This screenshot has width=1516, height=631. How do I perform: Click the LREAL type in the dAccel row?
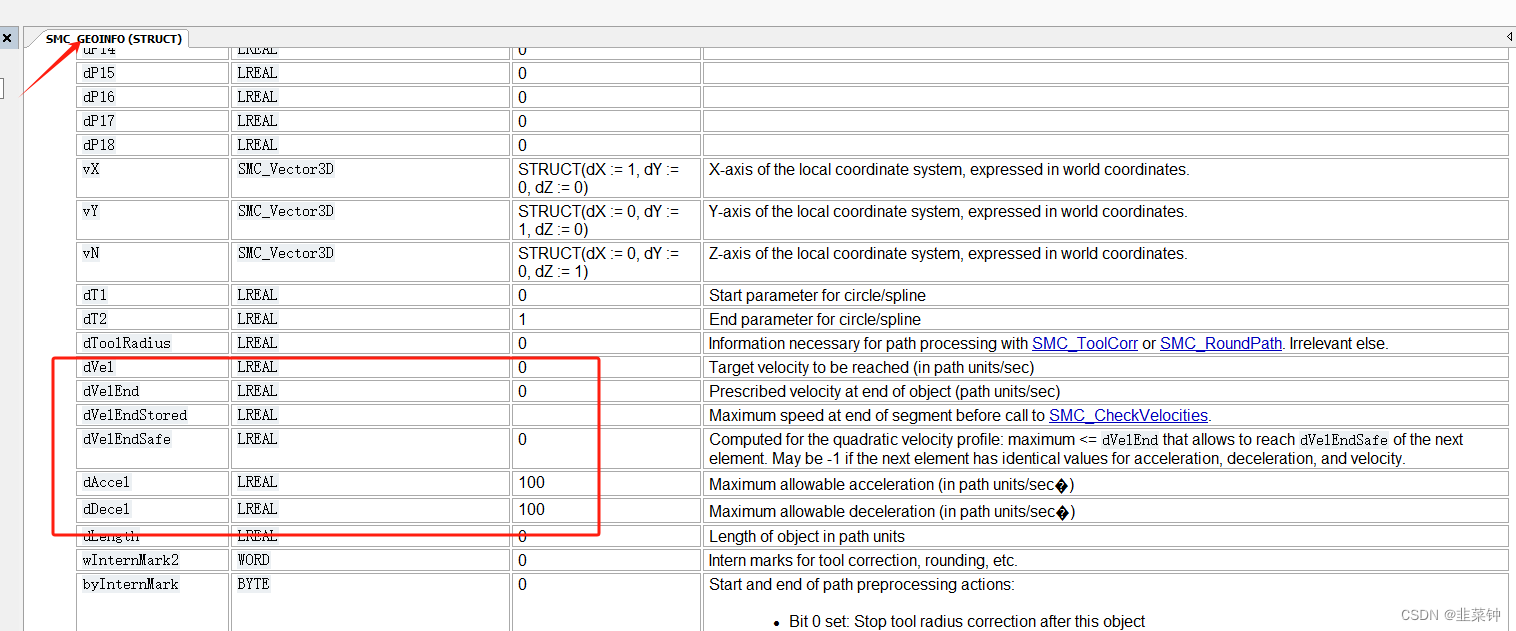click(x=257, y=482)
